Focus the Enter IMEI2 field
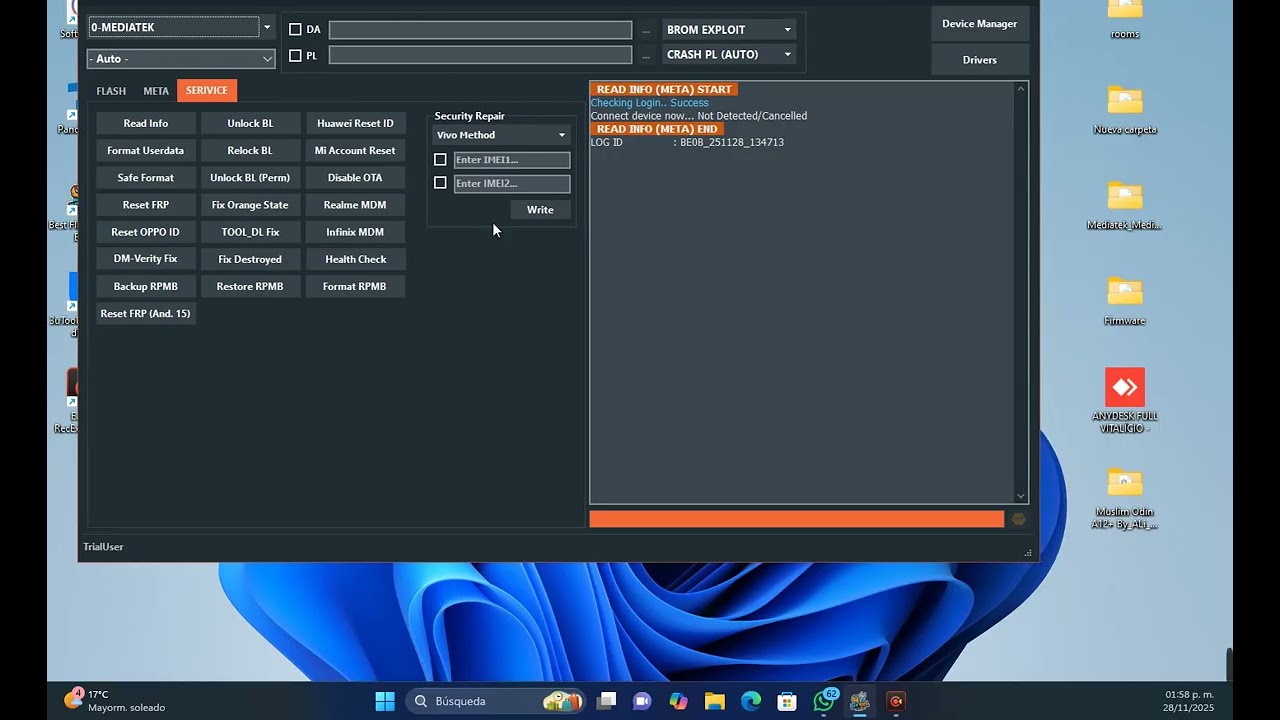Screen dimensions: 1280x720 click(x=512, y=184)
